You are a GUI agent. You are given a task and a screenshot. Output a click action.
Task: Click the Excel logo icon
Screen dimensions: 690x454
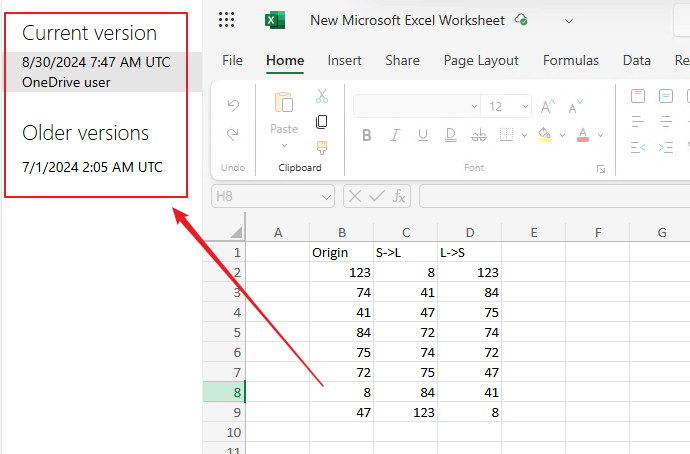275,20
